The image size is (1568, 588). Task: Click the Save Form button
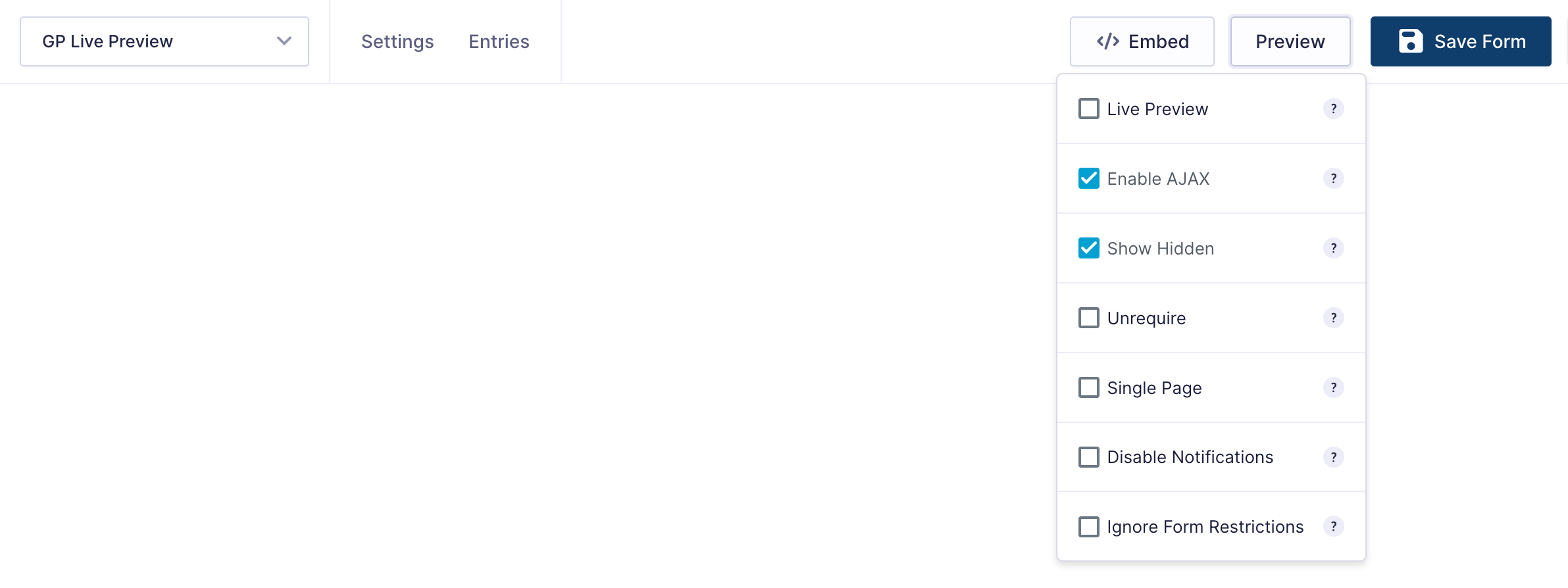coord(1461,41)
